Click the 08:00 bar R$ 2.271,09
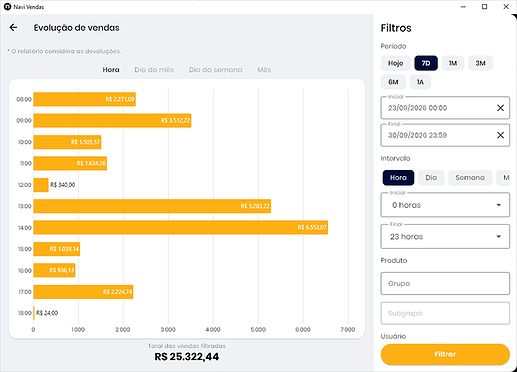 pyautogui.click(x=84, y=99)
